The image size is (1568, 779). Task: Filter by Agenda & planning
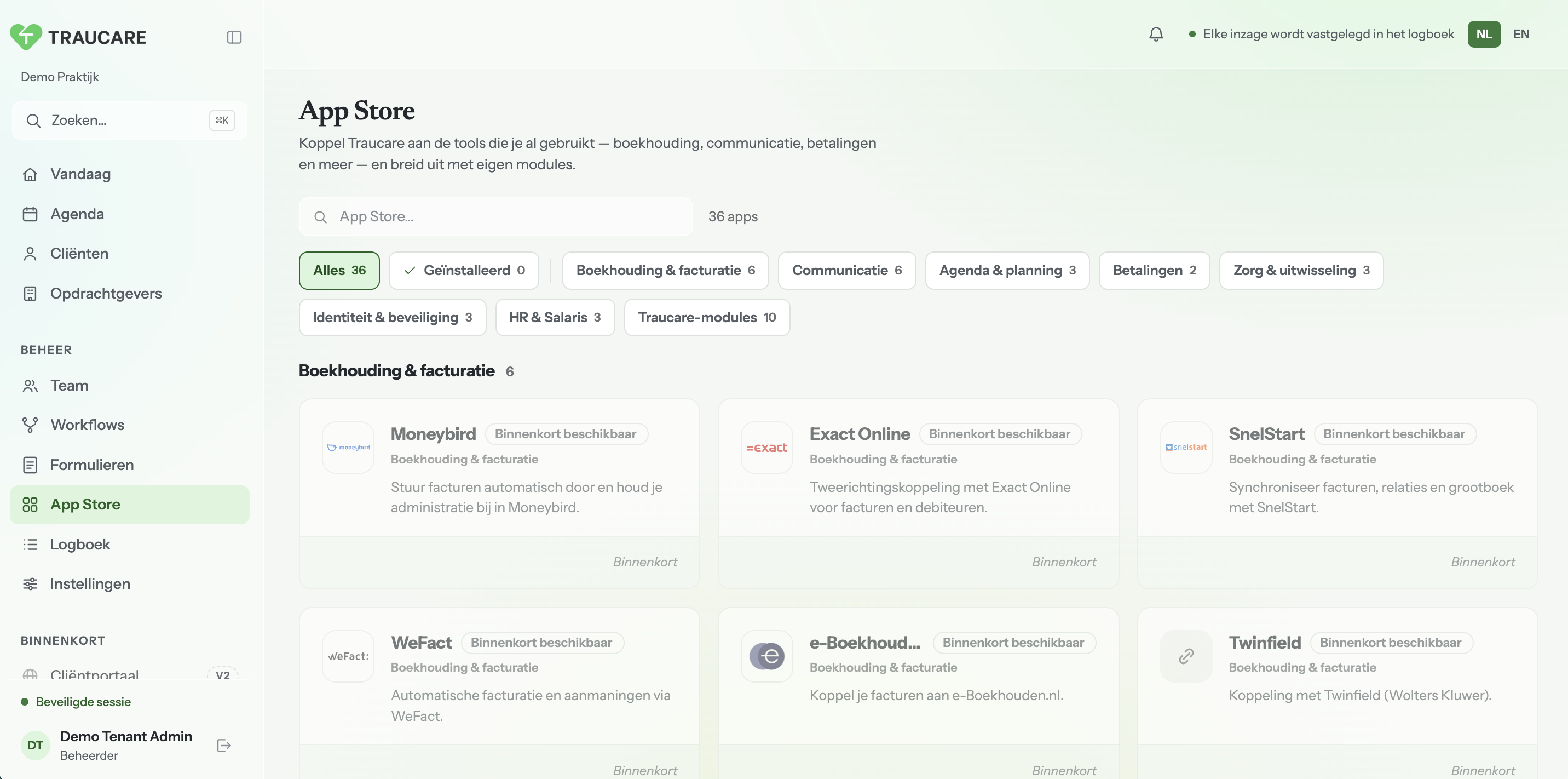click(1007, 271)
